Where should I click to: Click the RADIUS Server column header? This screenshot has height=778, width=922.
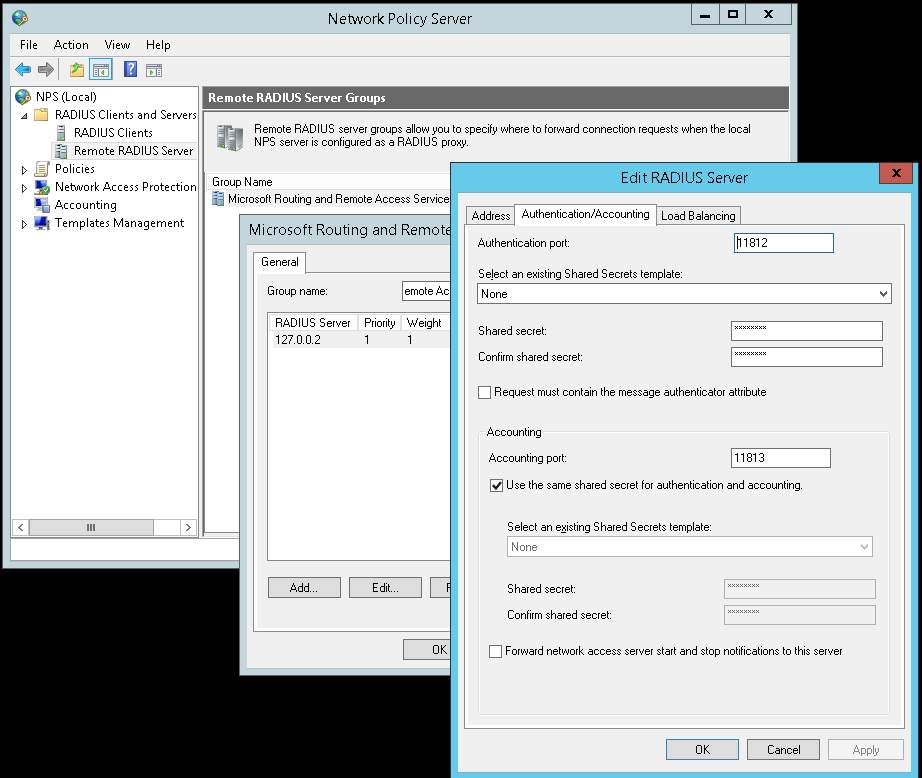pyautogui.click(x=313, y=323)
